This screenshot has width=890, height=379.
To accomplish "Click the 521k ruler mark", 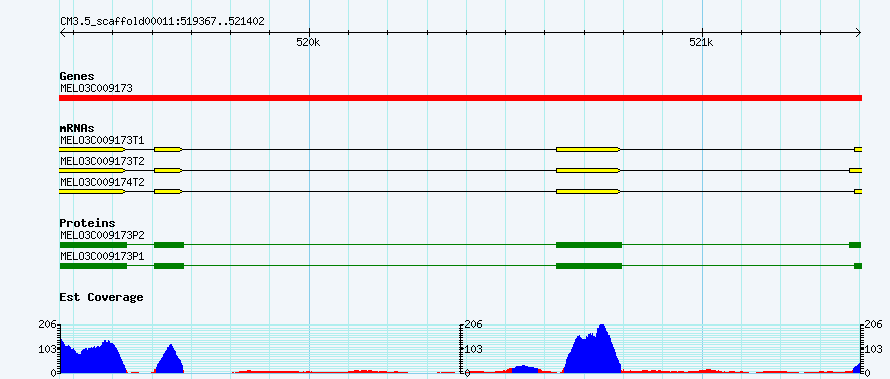I will 702,43.
